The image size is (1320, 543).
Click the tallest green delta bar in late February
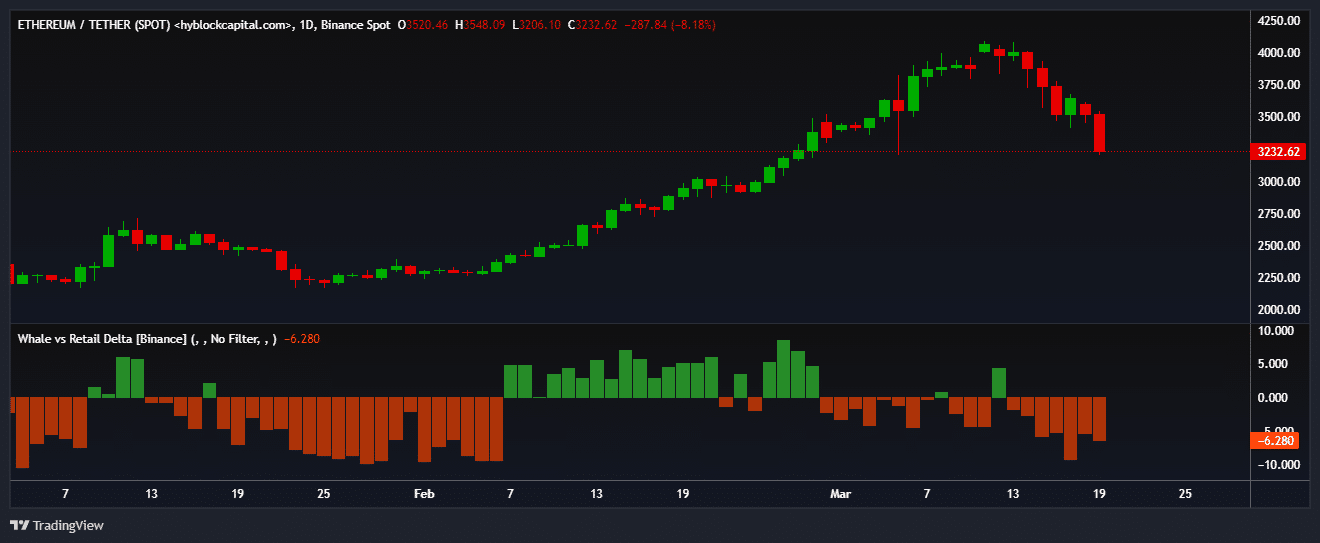pos(783,369)
